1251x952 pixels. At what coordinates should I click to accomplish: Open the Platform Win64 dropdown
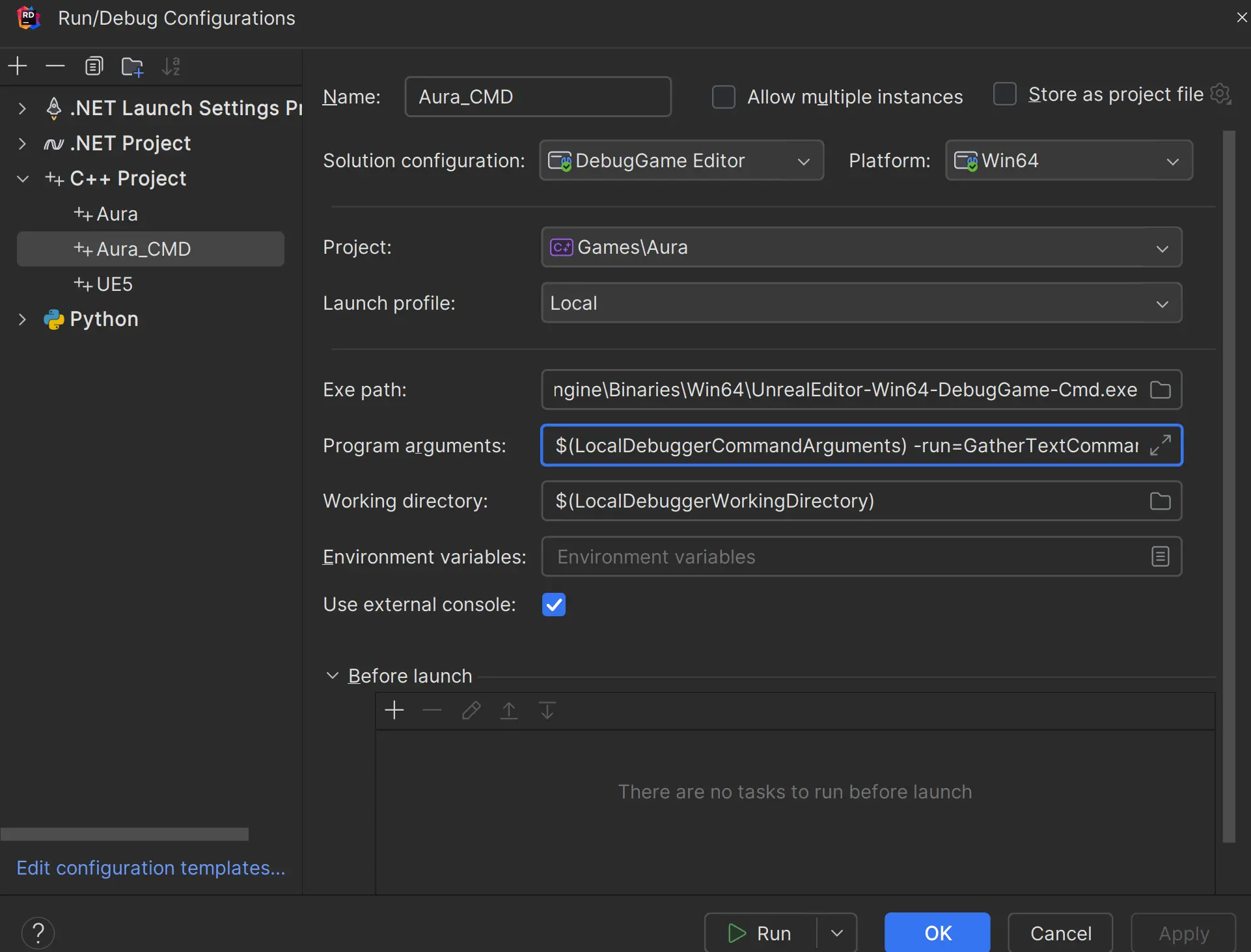pyautogui.click(x=1068, y=161)
